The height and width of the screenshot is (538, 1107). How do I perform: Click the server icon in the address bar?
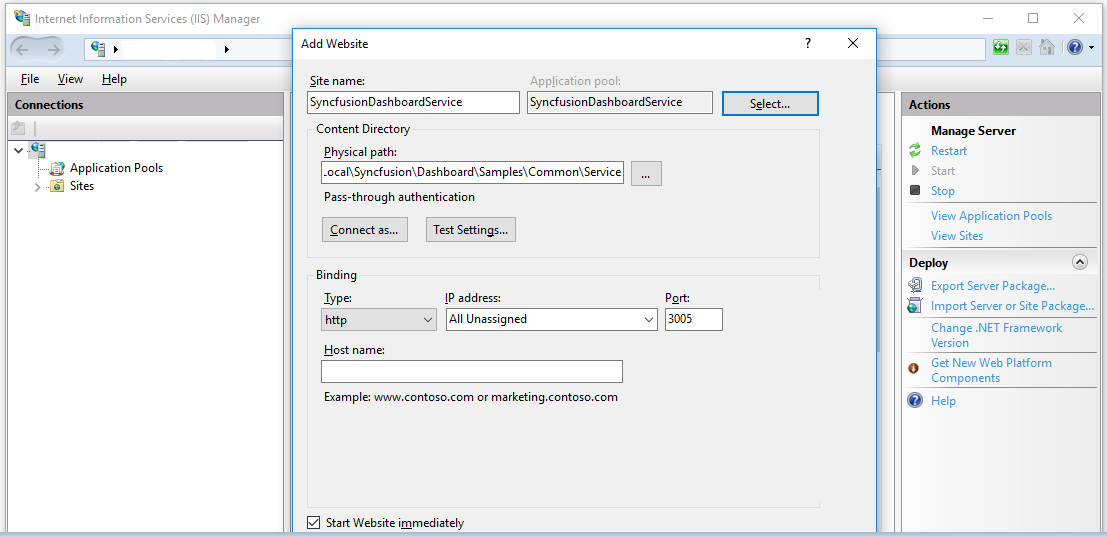(98, 49)
